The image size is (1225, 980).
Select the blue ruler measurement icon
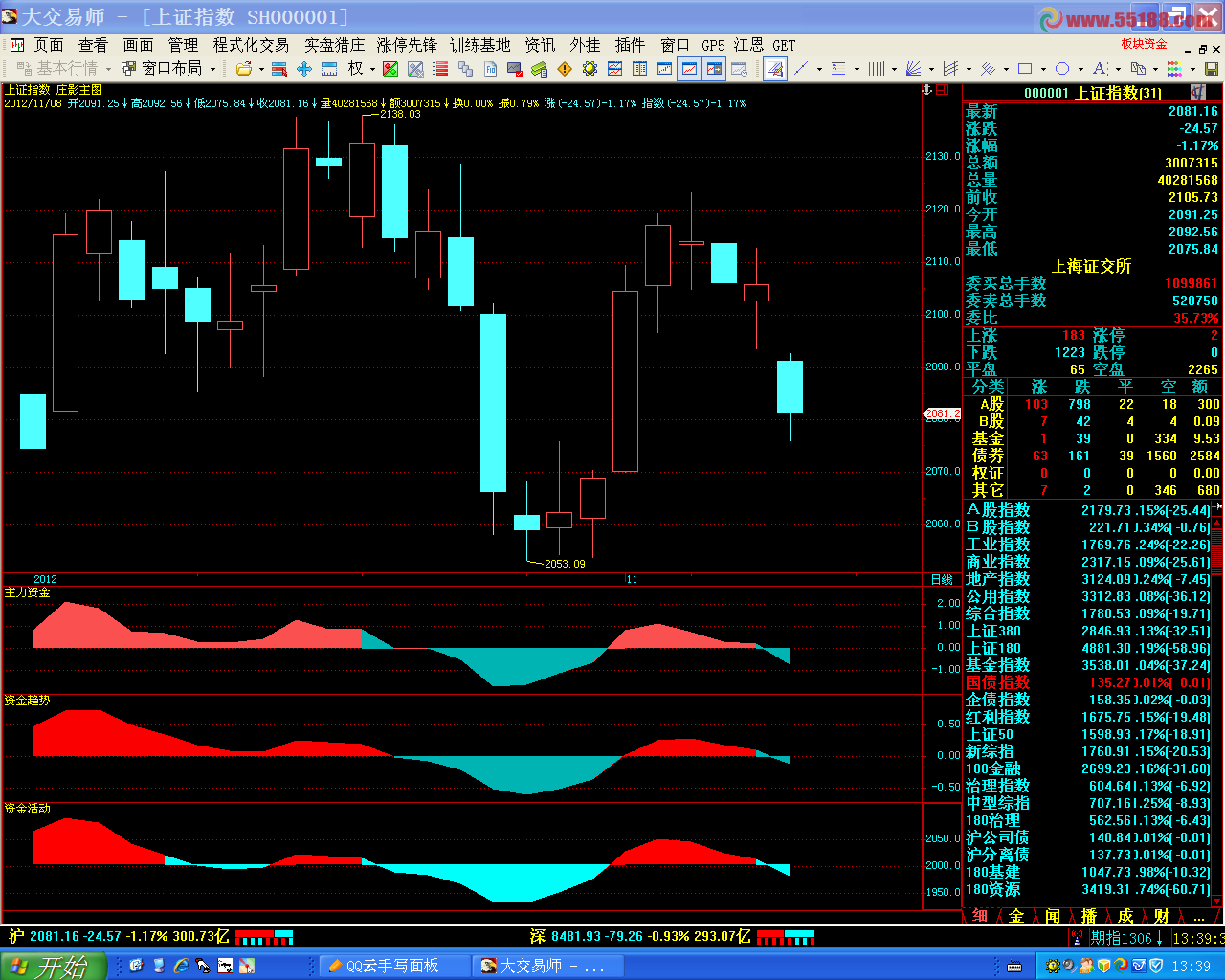tap(329, 69)
